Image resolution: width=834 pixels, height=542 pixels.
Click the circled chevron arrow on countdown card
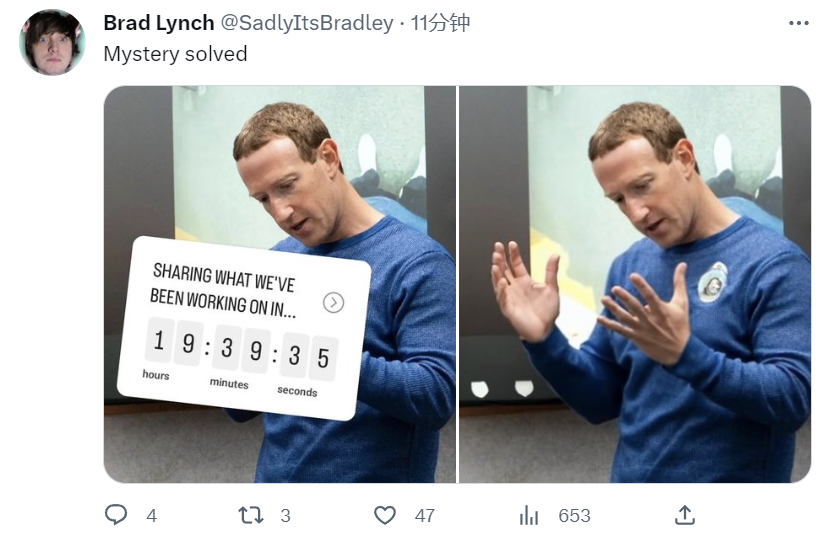coord(334,302)
